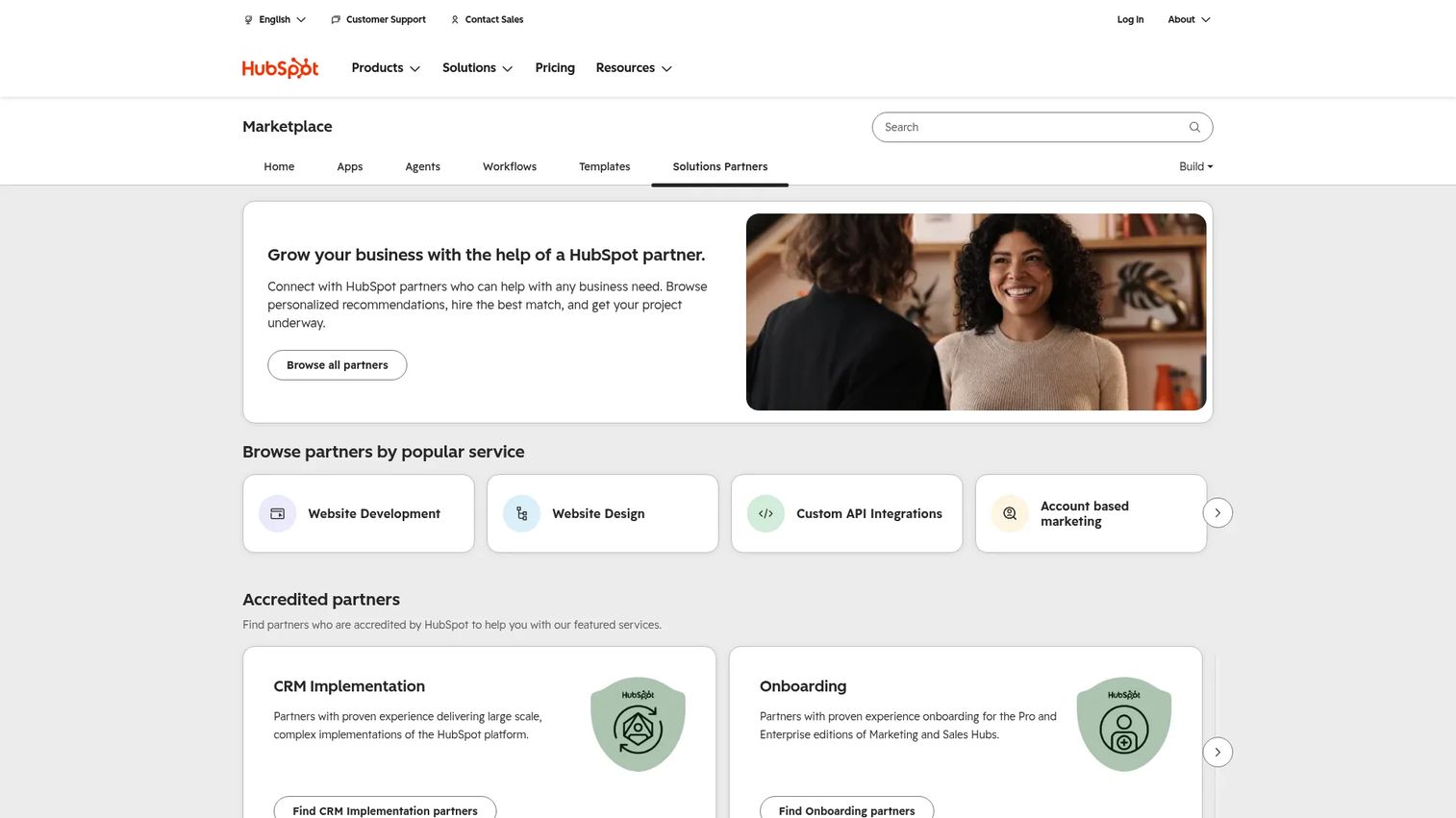
Task: Click Find Onboarding partners button
Action: 846,810
